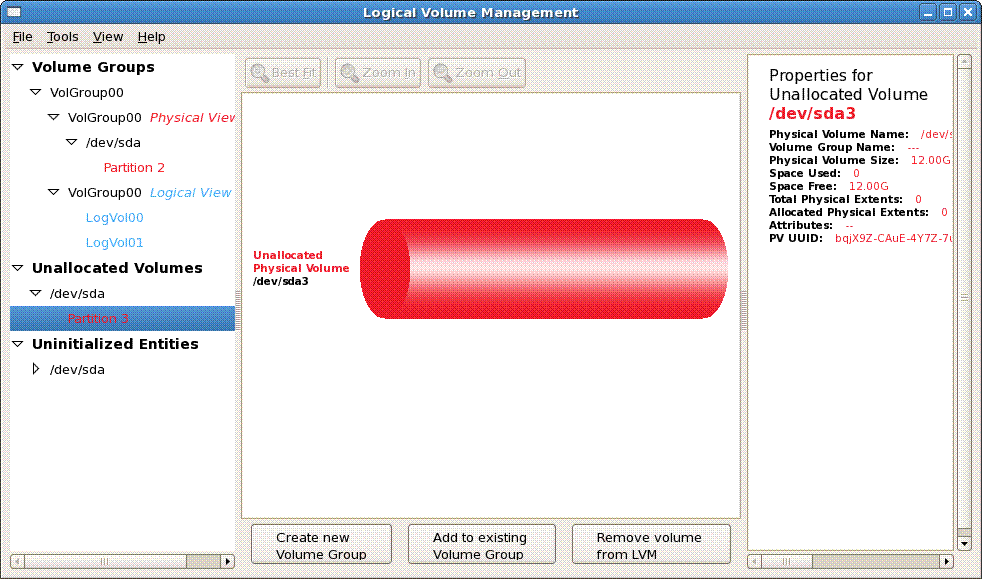Click the Best Fit magnifier toolbar button
The image size is (982, 579).
click(x=285, y=73)
